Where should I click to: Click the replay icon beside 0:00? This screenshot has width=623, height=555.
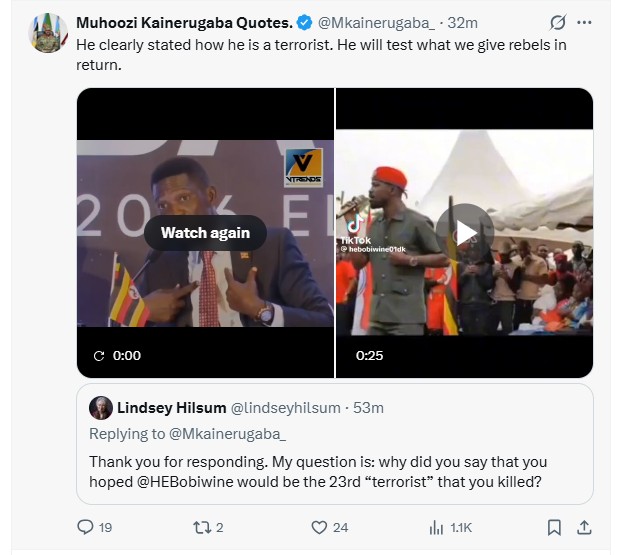tap(98, 355)
